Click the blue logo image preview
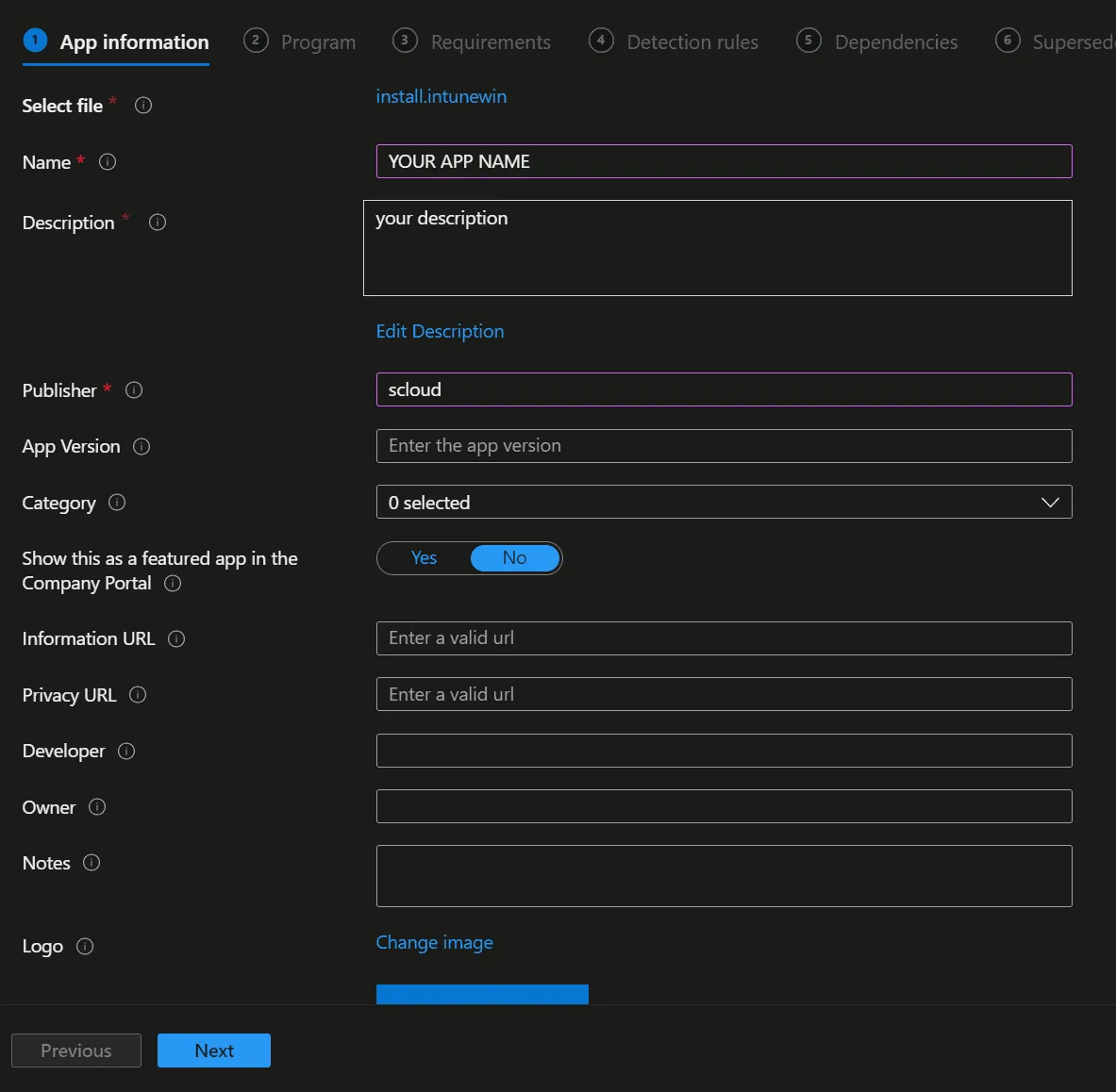This screenshot has height=1092, width=1116. [482, 994]
